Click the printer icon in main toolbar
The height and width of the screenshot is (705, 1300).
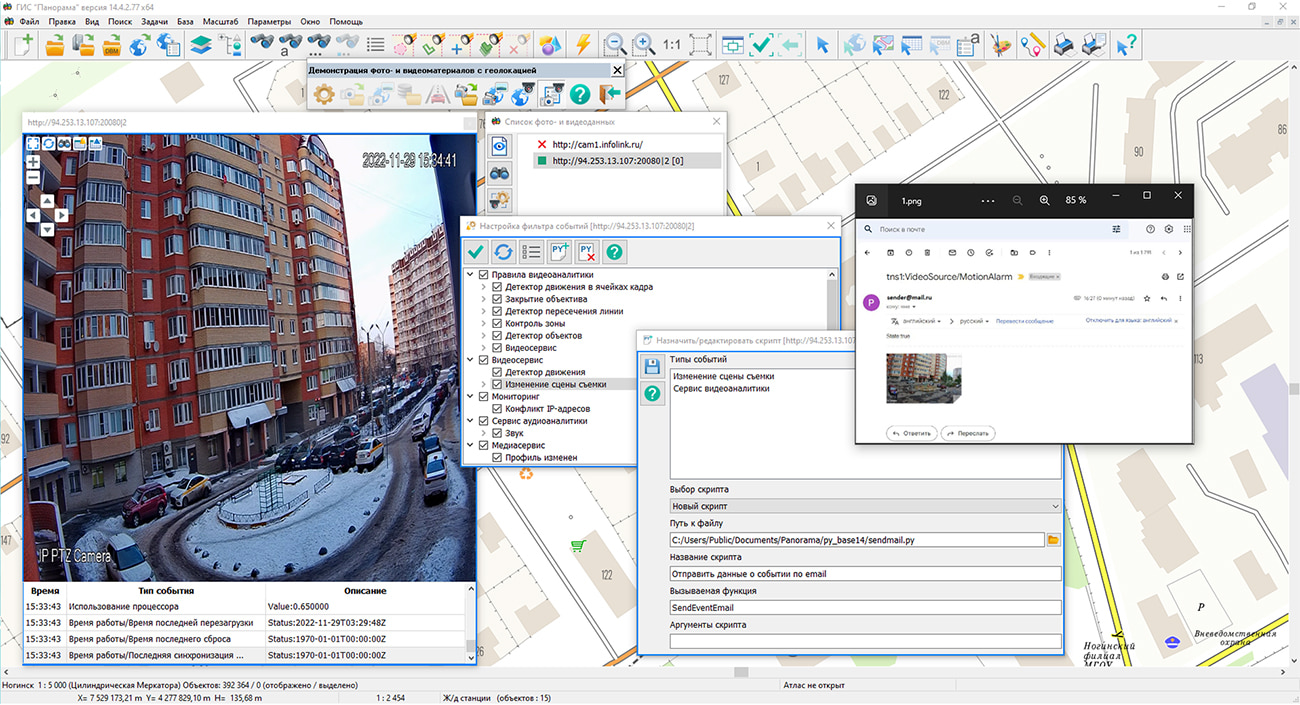point(1065,44)
